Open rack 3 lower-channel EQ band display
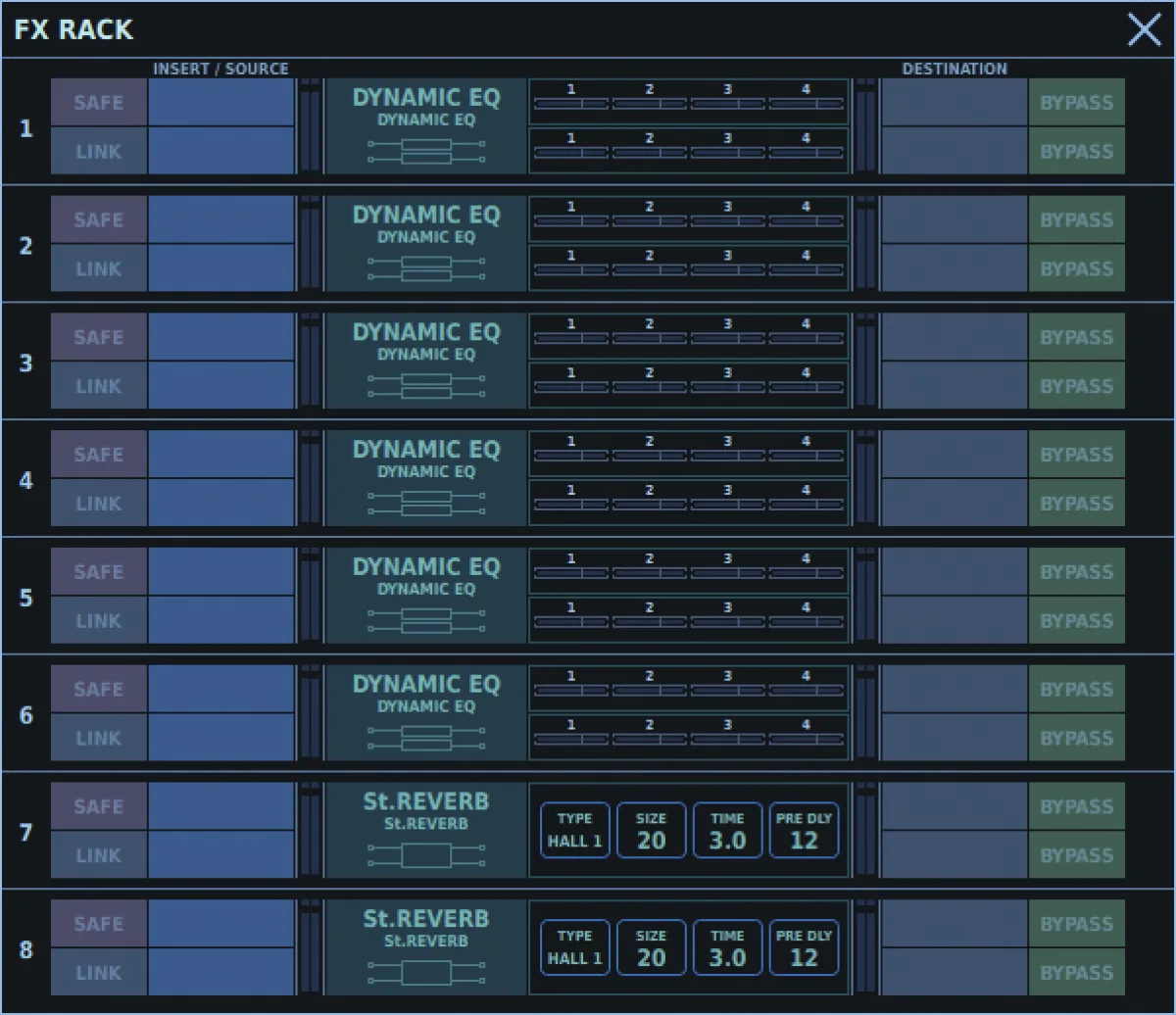Viewport: 1176px width, 1015px height. tap(689, 386)
